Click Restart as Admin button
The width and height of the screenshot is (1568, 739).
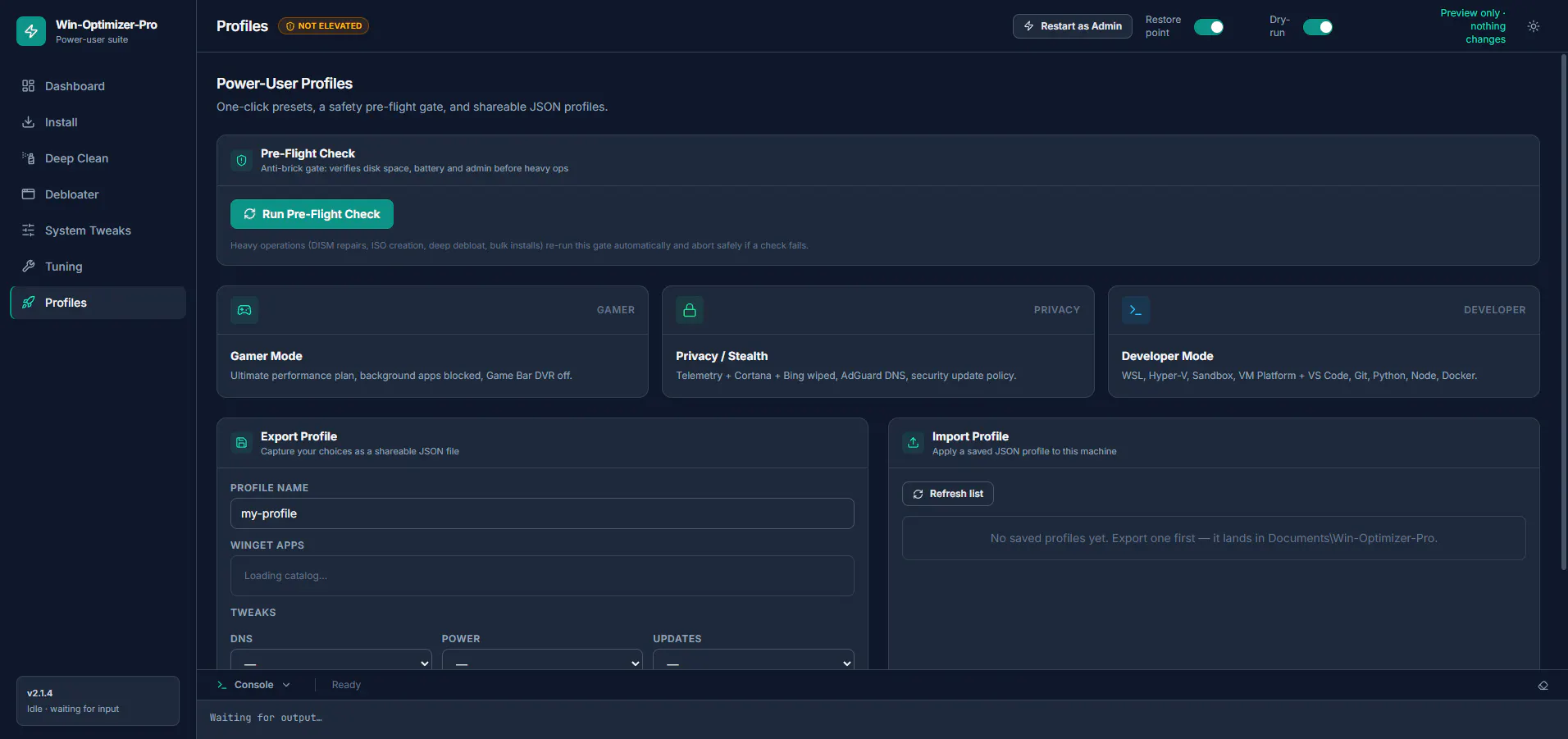(1073, 26)
